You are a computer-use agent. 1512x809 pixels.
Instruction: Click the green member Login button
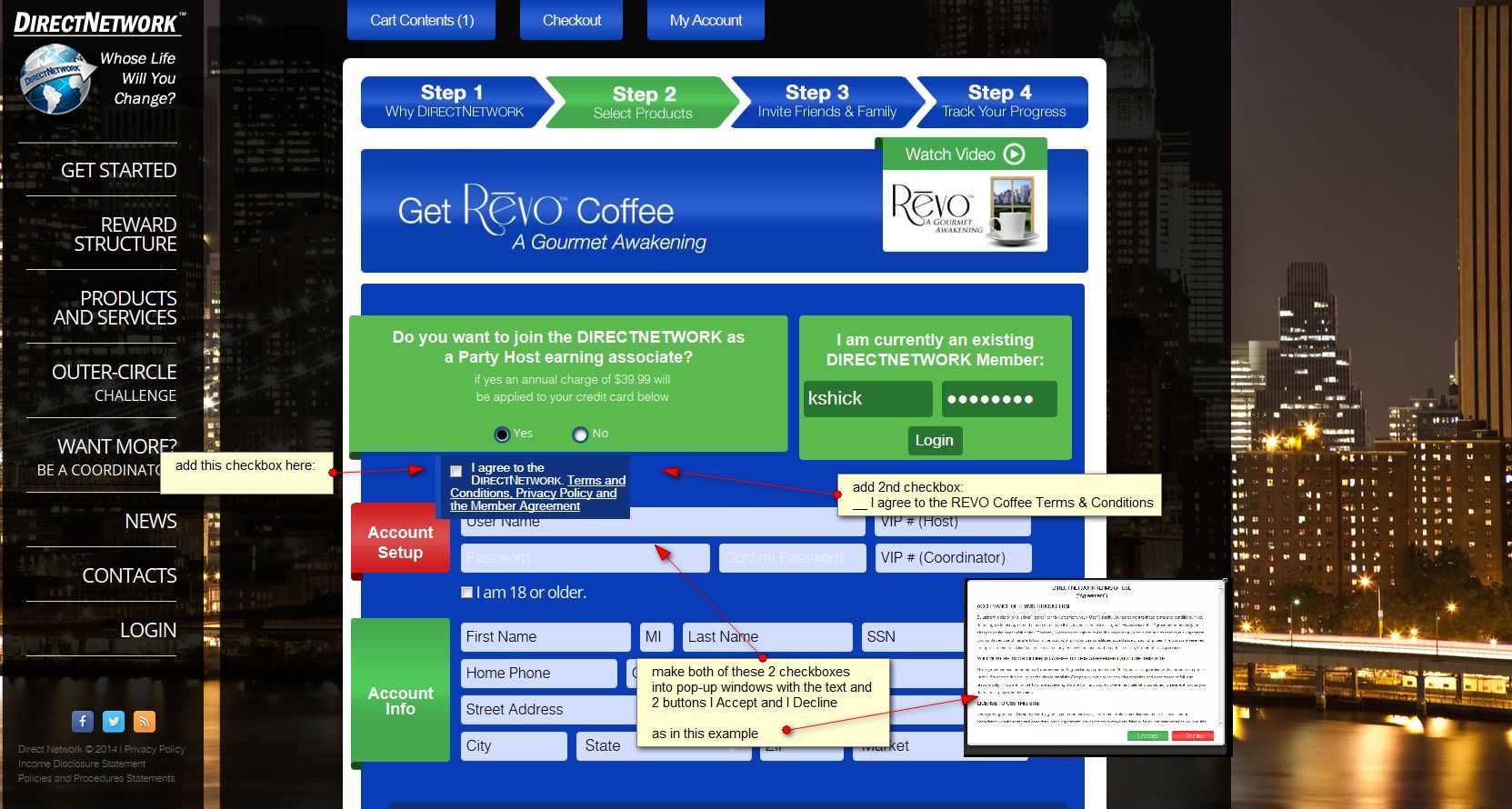935,441
